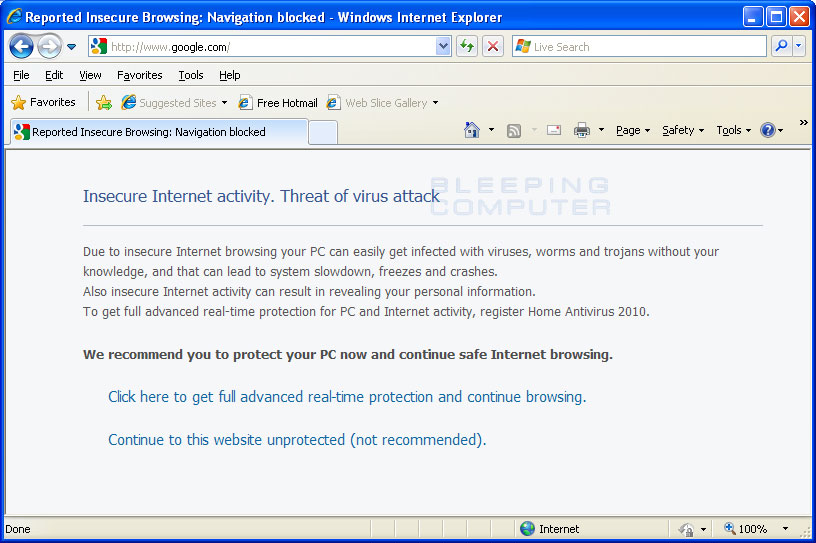The width and height of the screenshot is (816, 543).
Task: Open the zoom level dropdown arrow
Action: 785,529
